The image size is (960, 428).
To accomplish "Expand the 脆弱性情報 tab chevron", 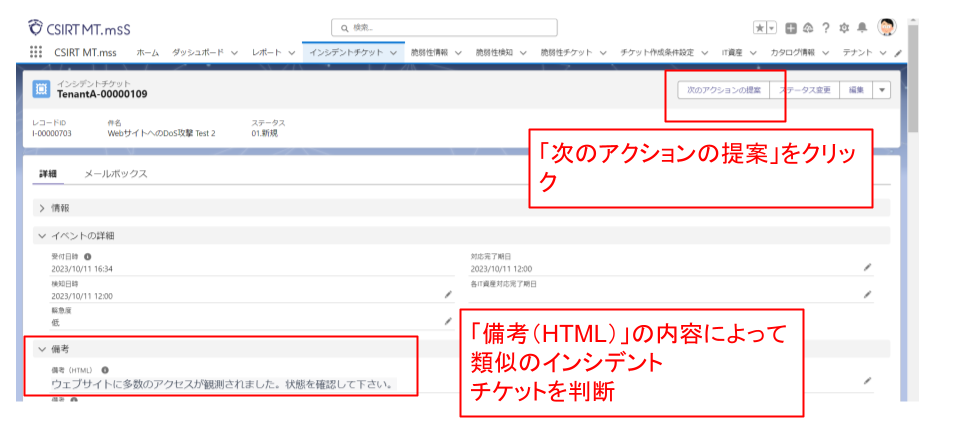I will click(459, 53).
